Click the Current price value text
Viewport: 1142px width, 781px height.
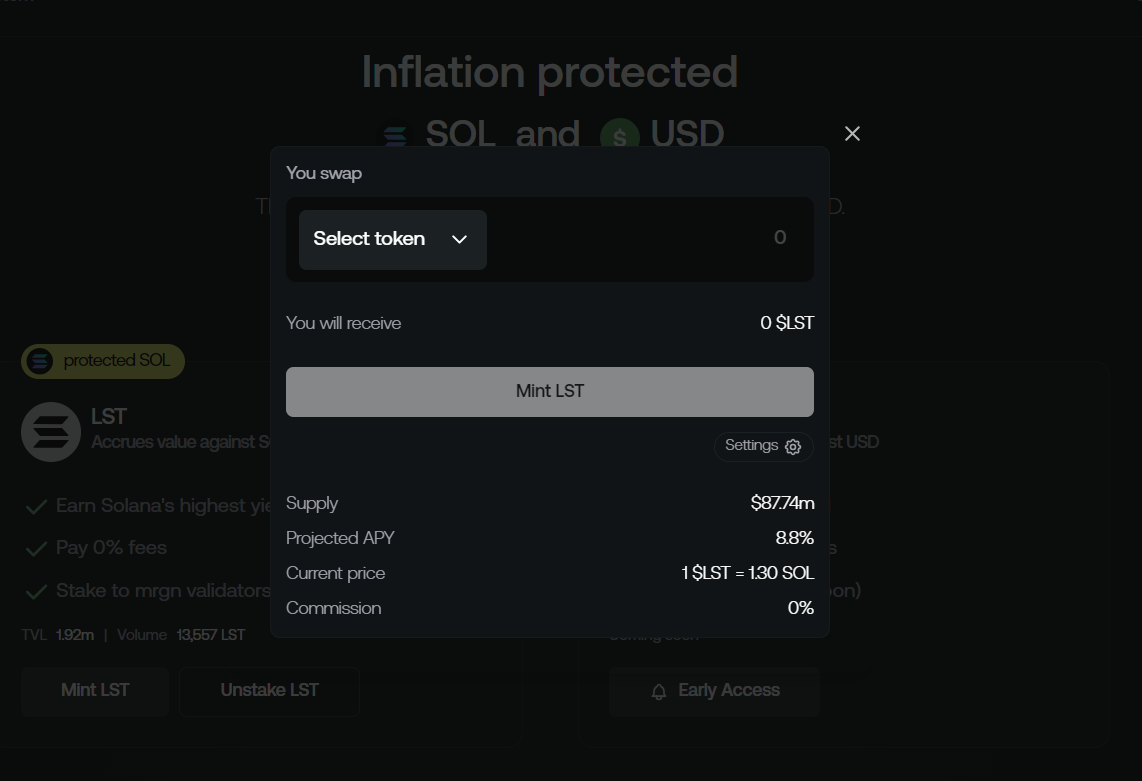pos(747,573)
